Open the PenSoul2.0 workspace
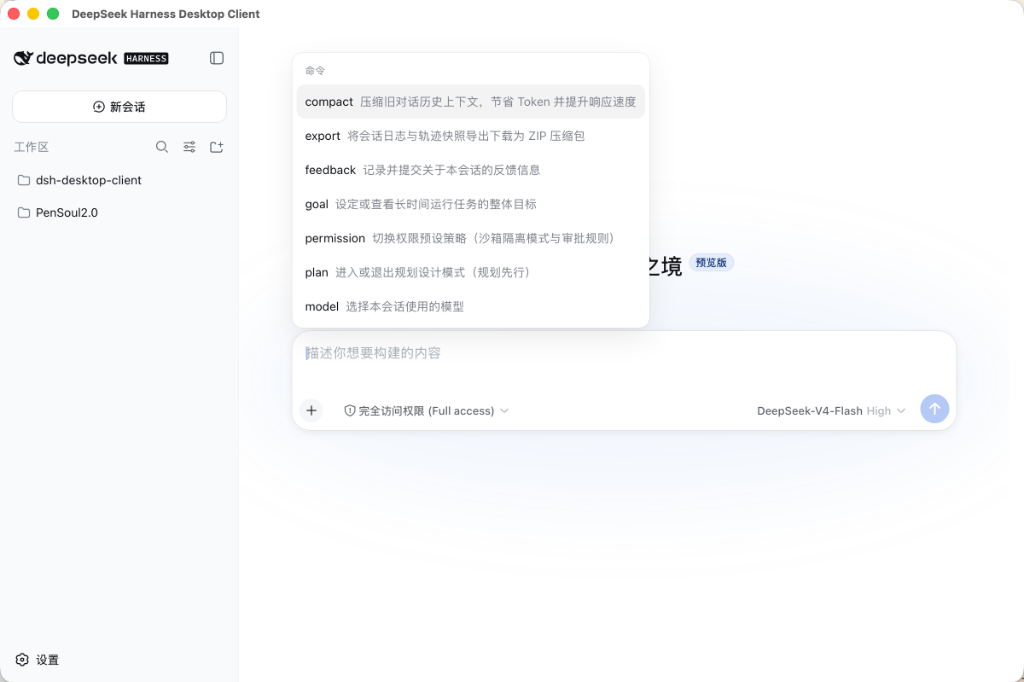This screenshot has height=682, width=1024. [x=120, y=213]
